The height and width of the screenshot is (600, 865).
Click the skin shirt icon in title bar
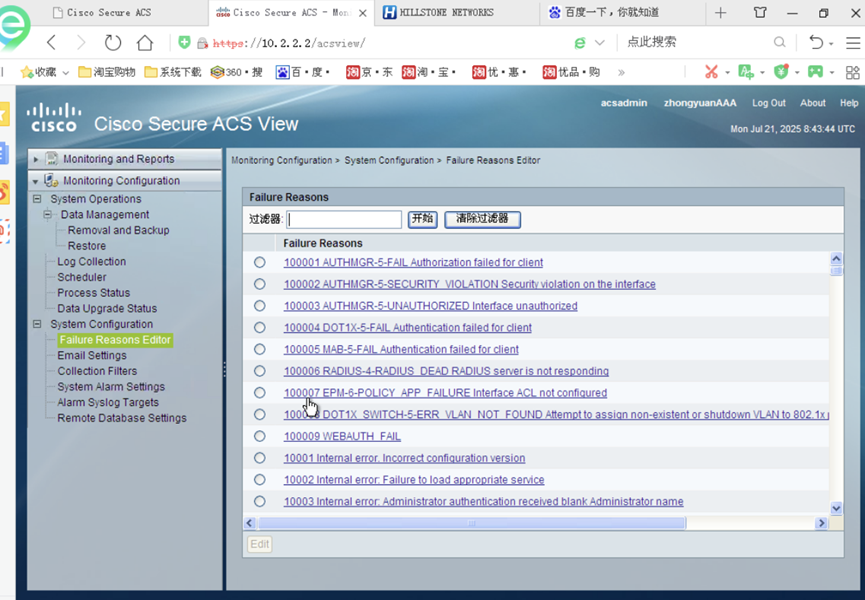760,12
